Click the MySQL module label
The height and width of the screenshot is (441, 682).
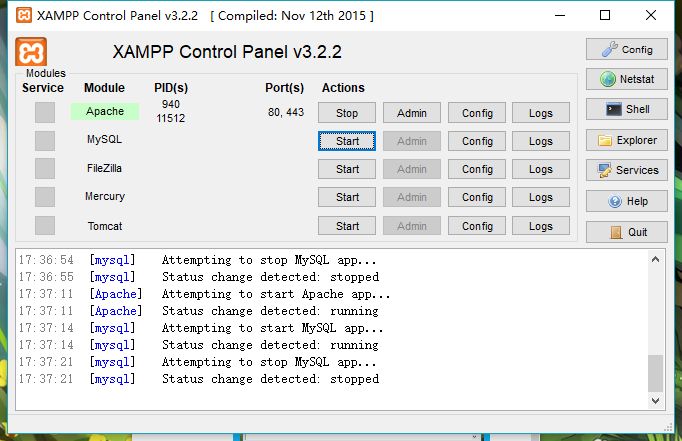(x=104, y=139)
